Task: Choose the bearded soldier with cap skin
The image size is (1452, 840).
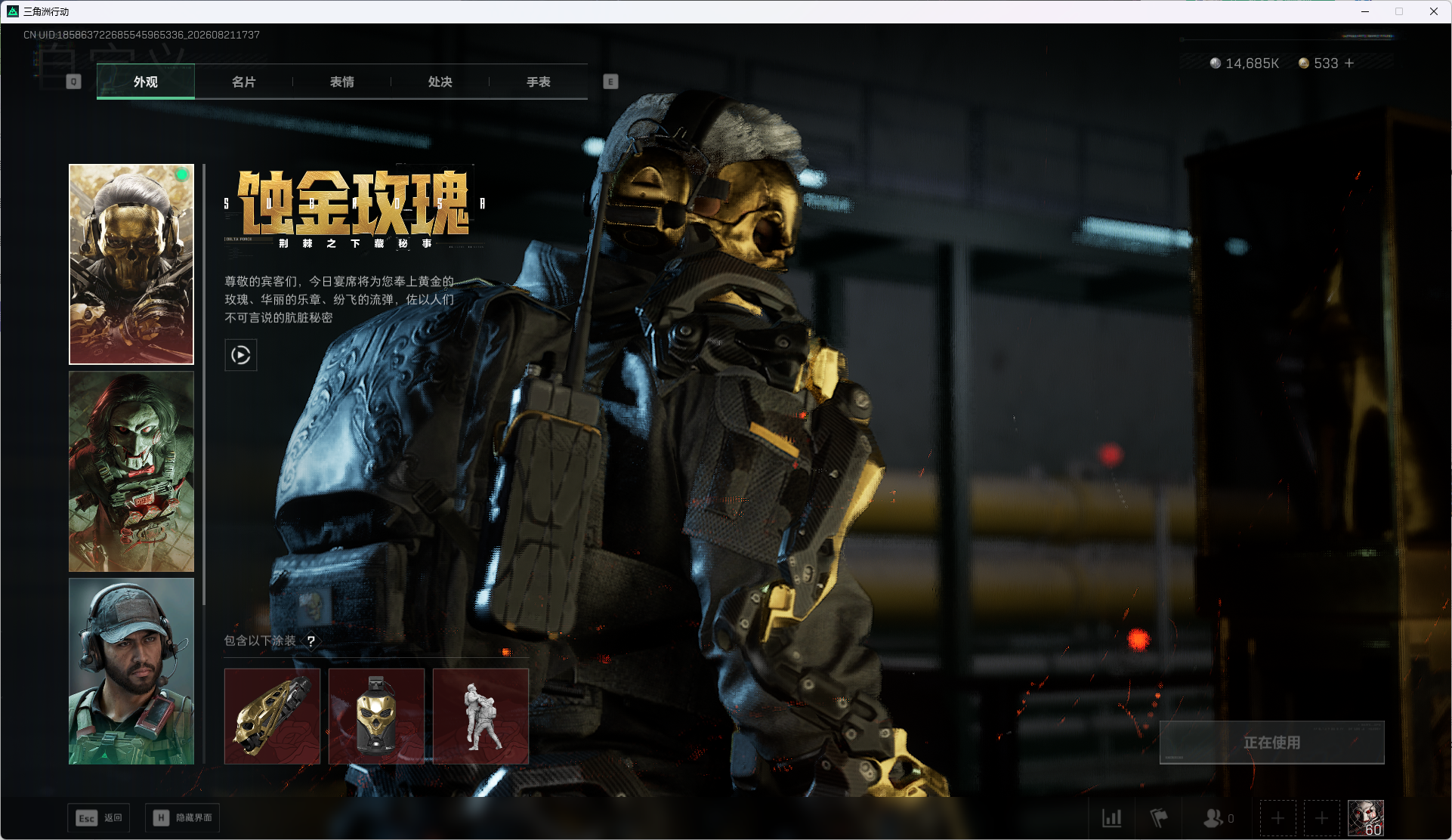Action: [131, 672]
